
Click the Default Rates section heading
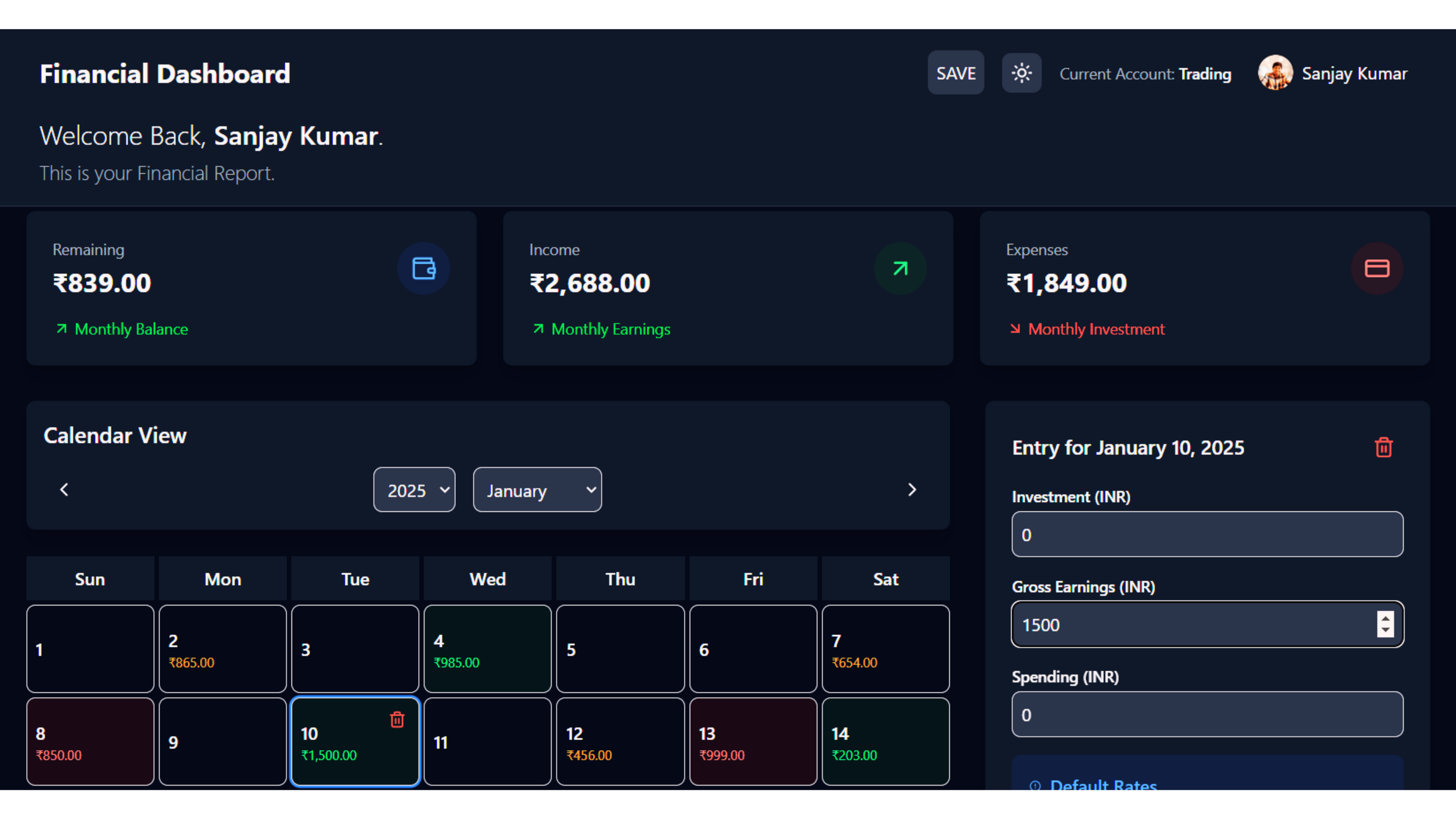click(x=1103, y=784)
